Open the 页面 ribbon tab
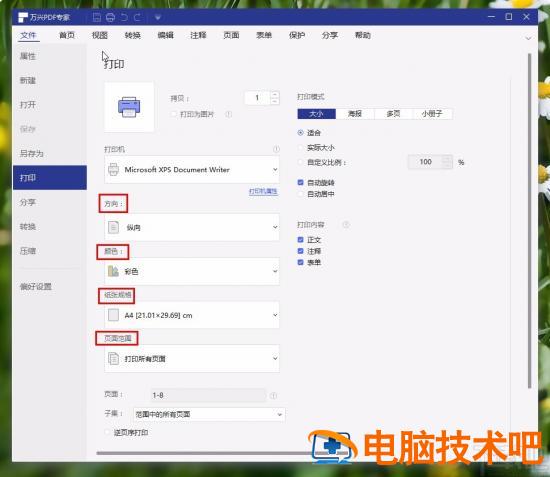Image resolution: width=550 pixels, height=477 pixels. click(231, 35)
